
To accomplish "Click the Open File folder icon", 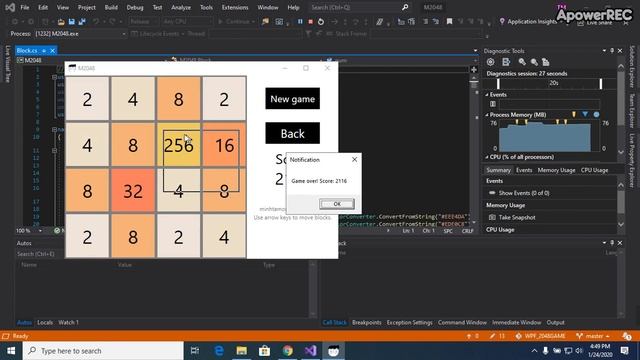I will [x=61, y=22].
